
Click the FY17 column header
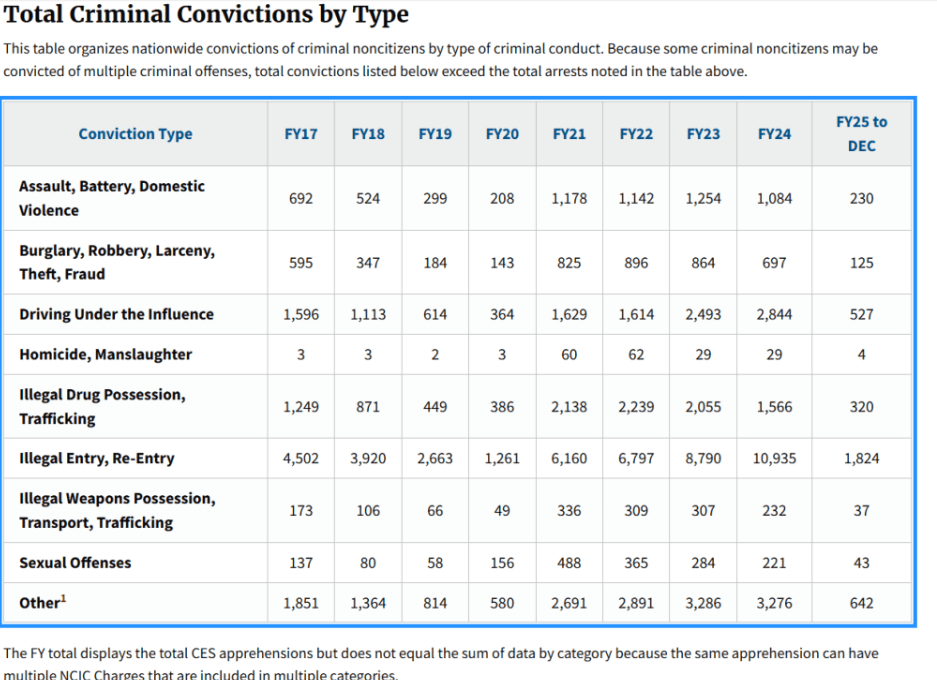click(x=301, y=134)
